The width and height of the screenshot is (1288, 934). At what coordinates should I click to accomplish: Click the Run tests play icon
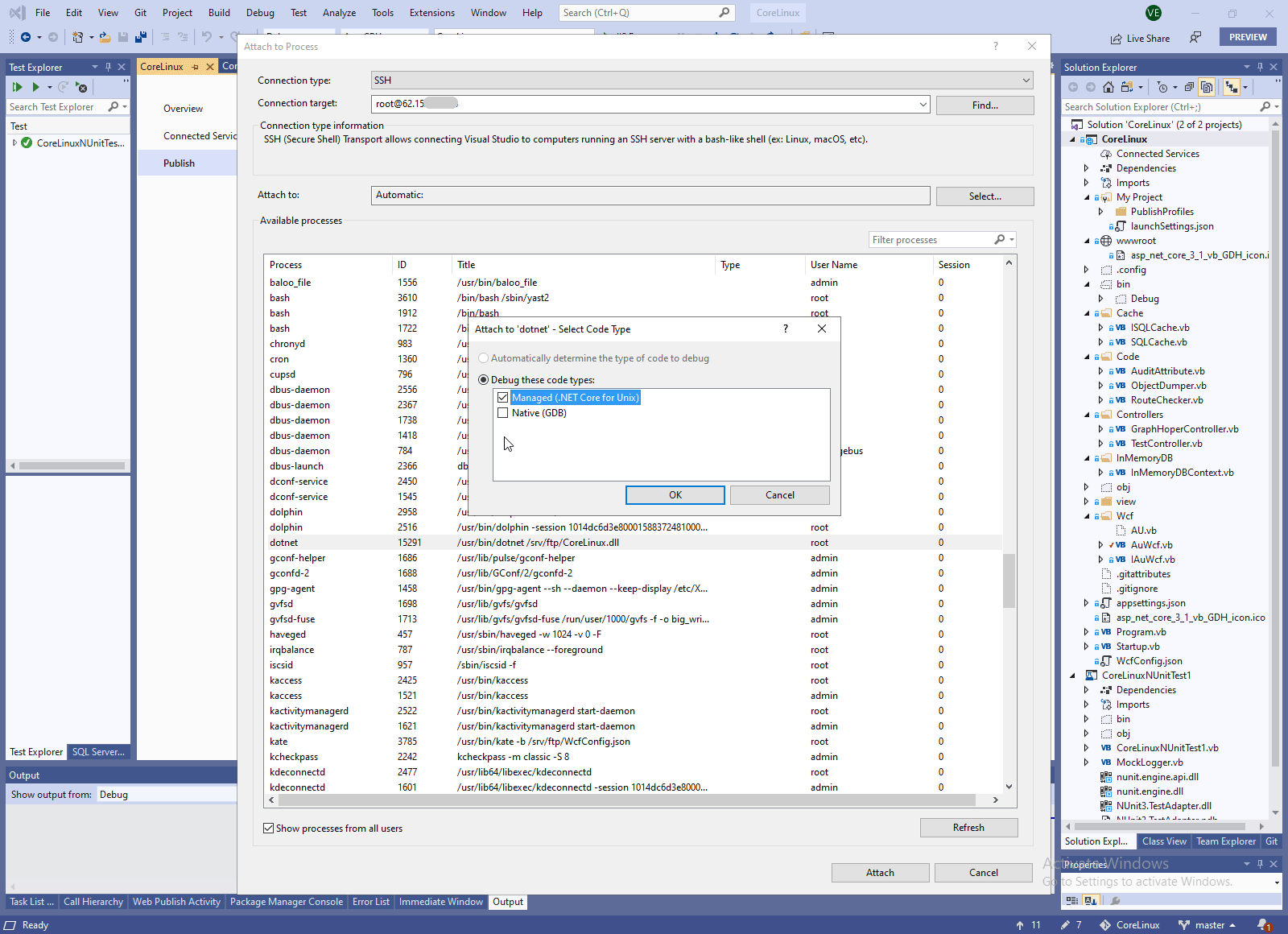coord(35,87)
